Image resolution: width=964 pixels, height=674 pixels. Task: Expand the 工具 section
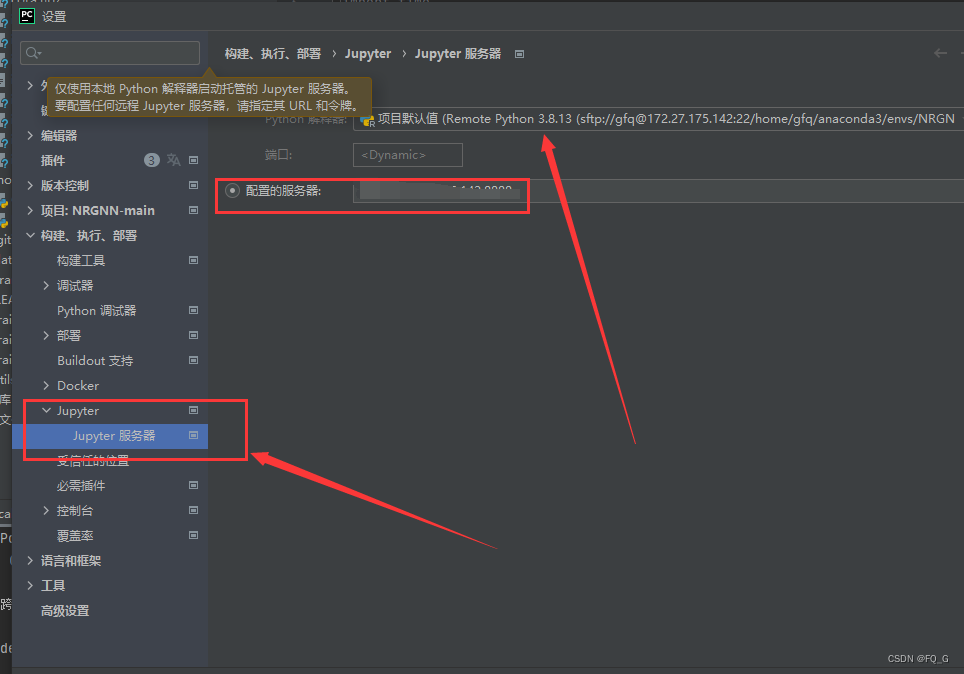pyautogui.click(x=30, y=585)
